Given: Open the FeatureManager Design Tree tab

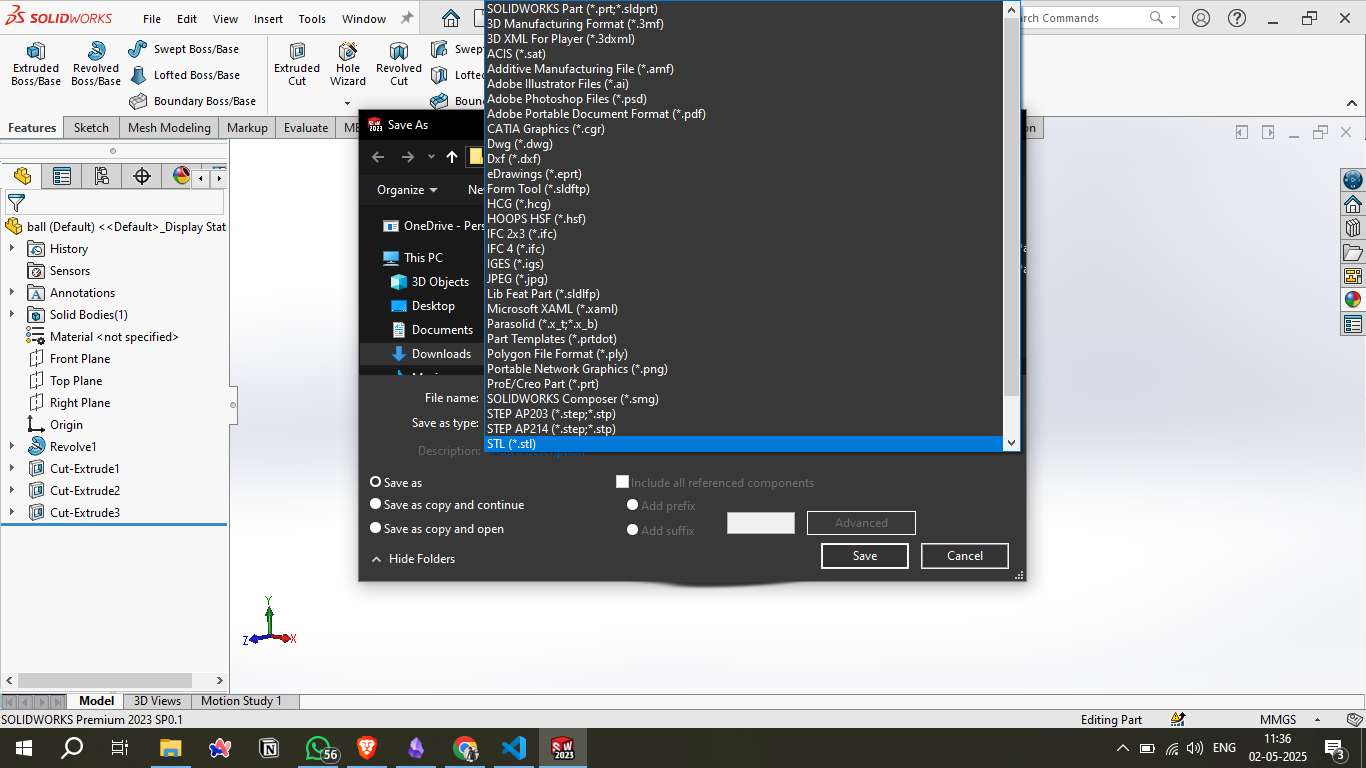Looking at the screenshot, I should pyautogui.click(x=22, y=176).
